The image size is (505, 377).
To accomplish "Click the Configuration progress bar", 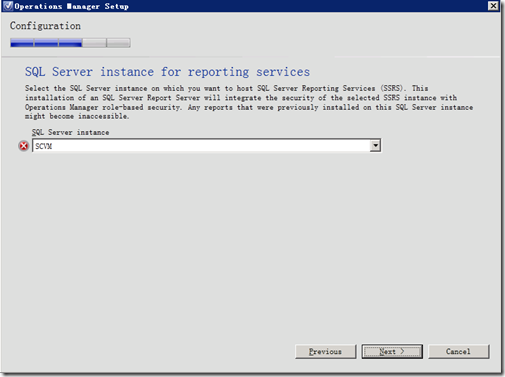I will (x=70, y=43).
